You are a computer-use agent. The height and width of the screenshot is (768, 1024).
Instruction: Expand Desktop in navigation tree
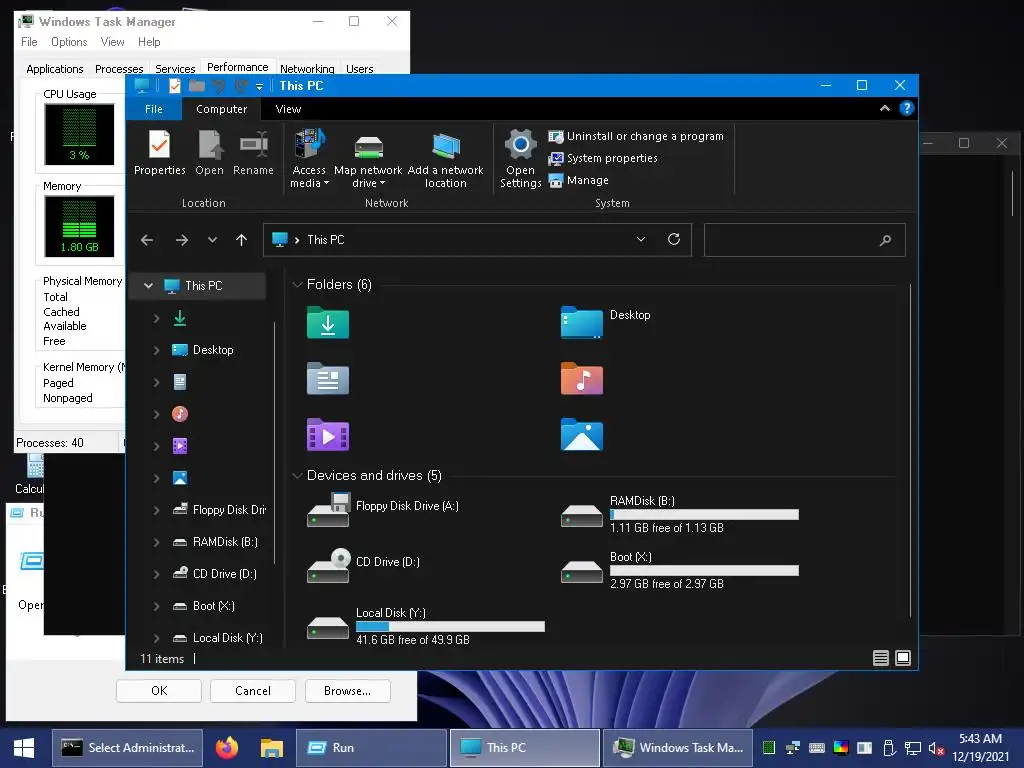(x=156, y=350)
